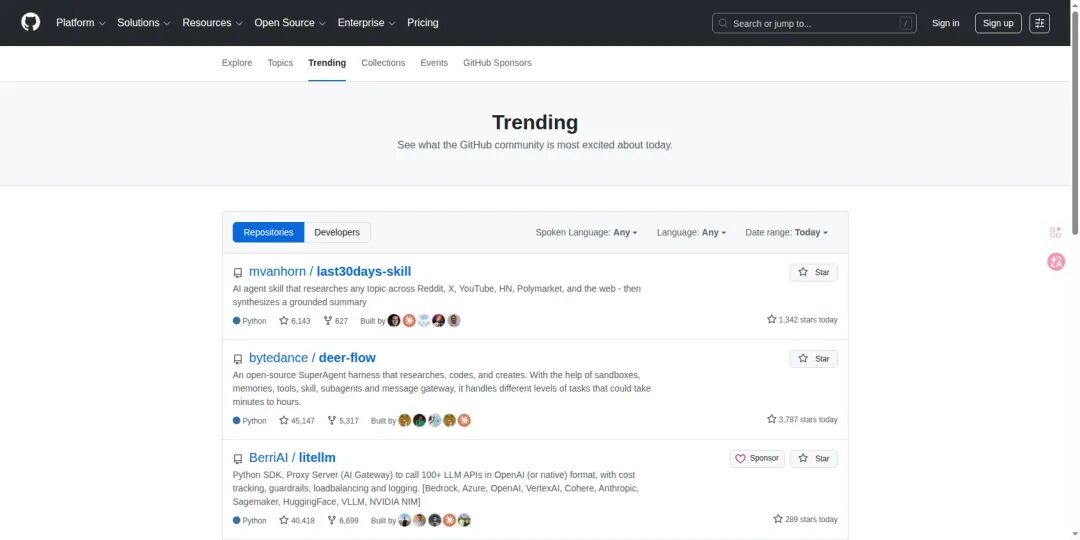Click Python language label of deer-flow
This screenshot has height=540, width=1080.
tap(254, 421)
